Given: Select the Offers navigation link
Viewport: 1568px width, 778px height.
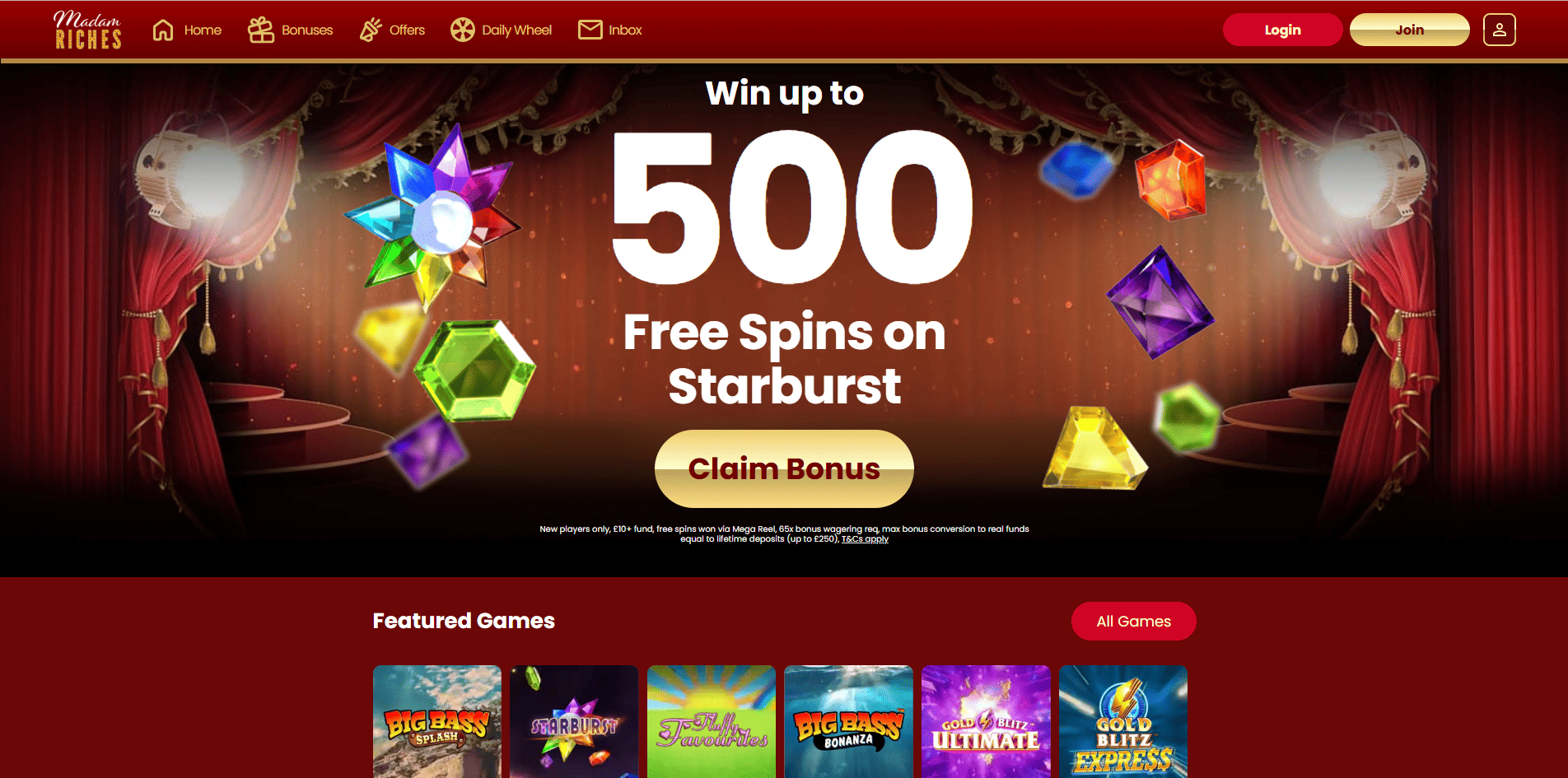Looking at the screenshot, I should pyautogui.click(x=393, y=30).
